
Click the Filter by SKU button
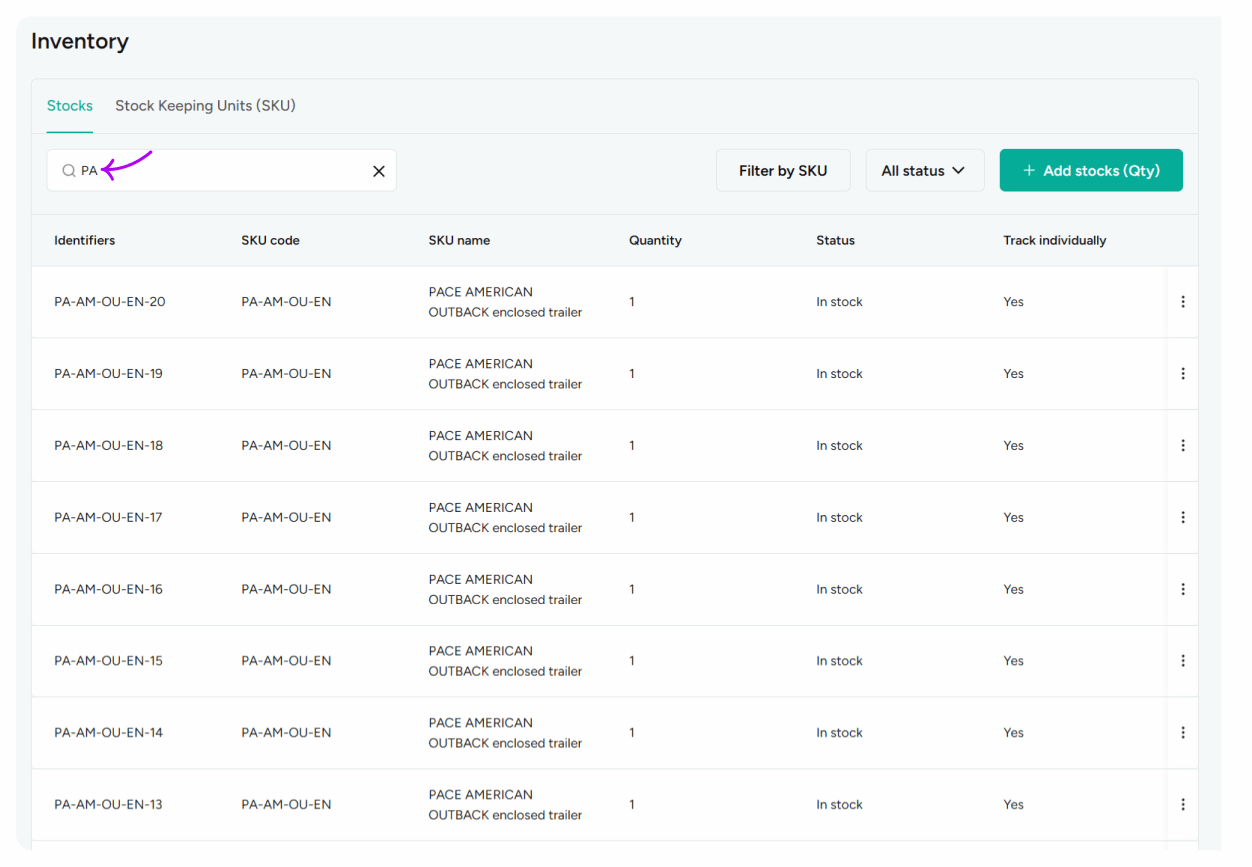pos(783,170)
